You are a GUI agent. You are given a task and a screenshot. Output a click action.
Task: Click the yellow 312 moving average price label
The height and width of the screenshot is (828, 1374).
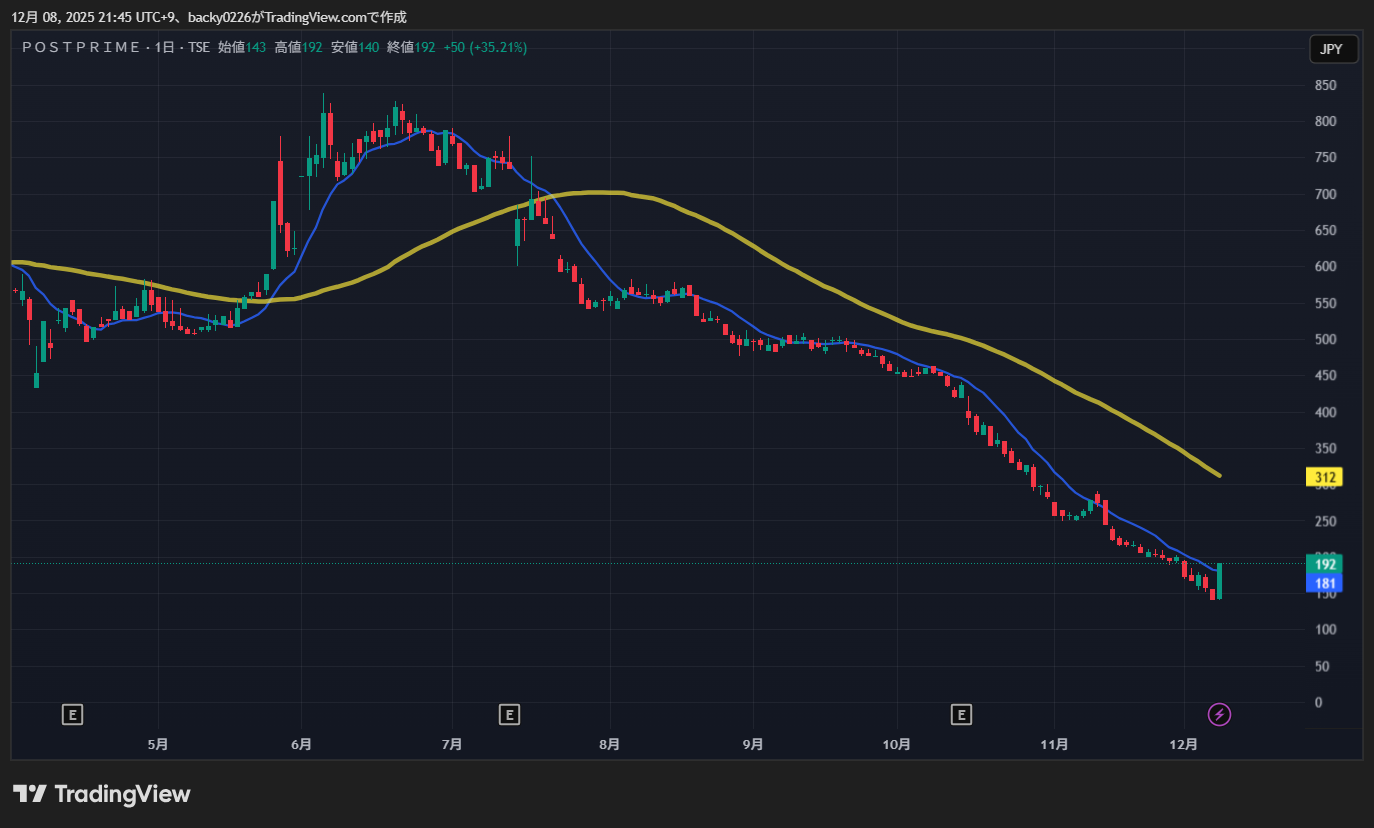pos(1325,478)
